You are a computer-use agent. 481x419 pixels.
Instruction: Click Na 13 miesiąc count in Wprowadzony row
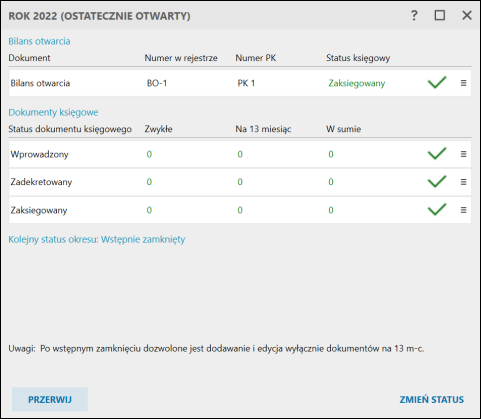(x=240, y=154)
